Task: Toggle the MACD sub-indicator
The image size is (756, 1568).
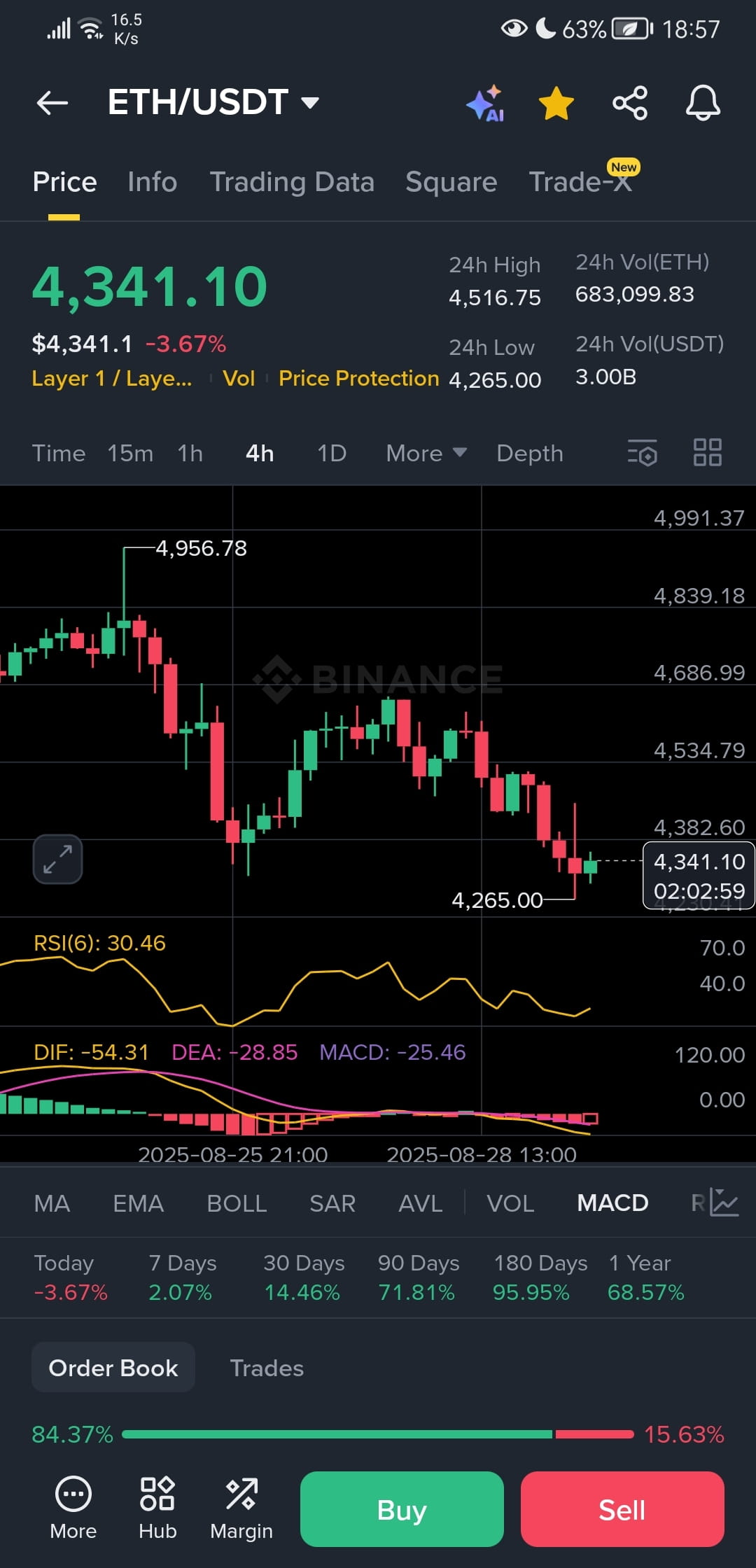Action: pos(612,1203)
